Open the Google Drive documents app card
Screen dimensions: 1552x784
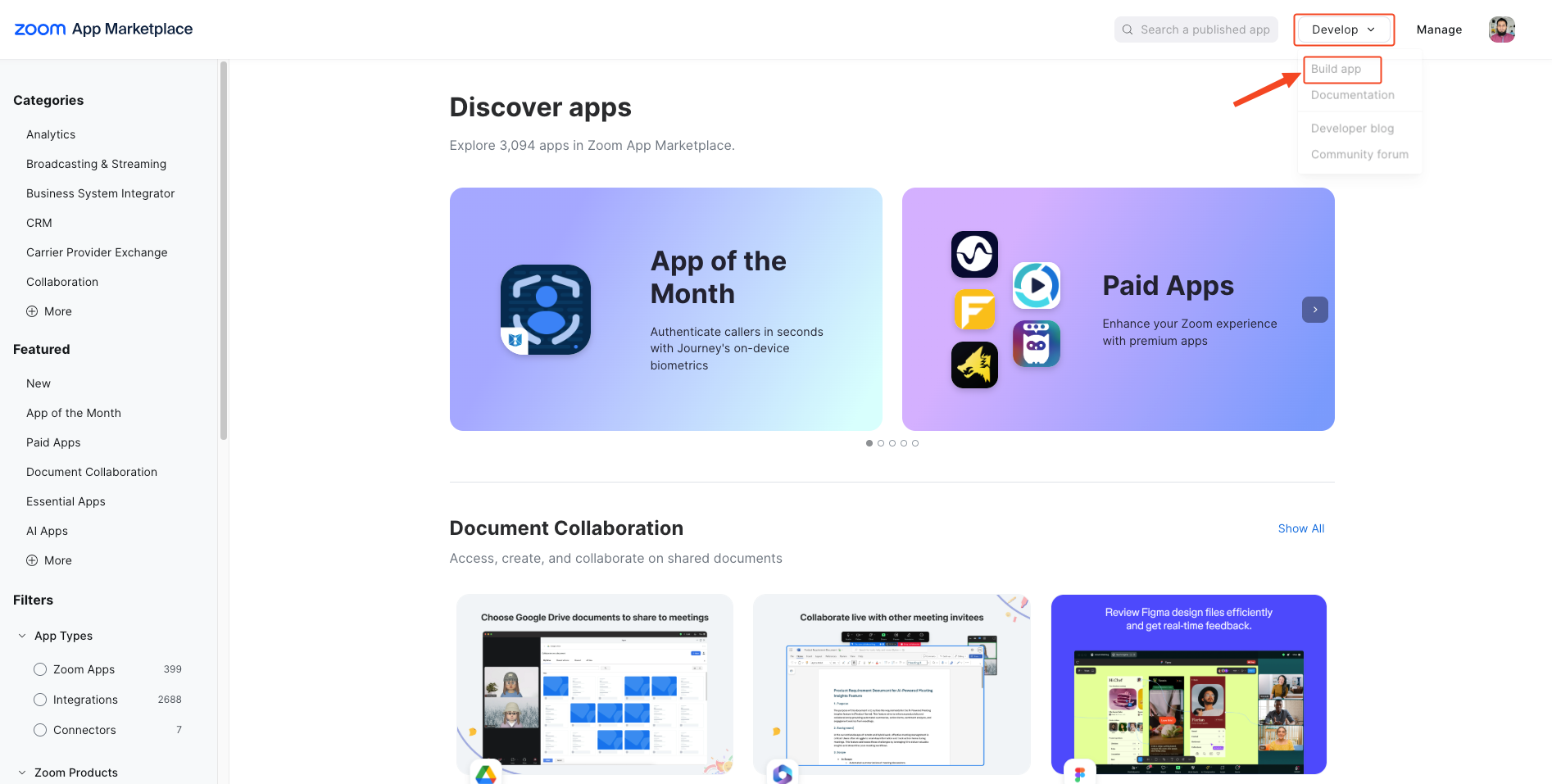[595, 685]
